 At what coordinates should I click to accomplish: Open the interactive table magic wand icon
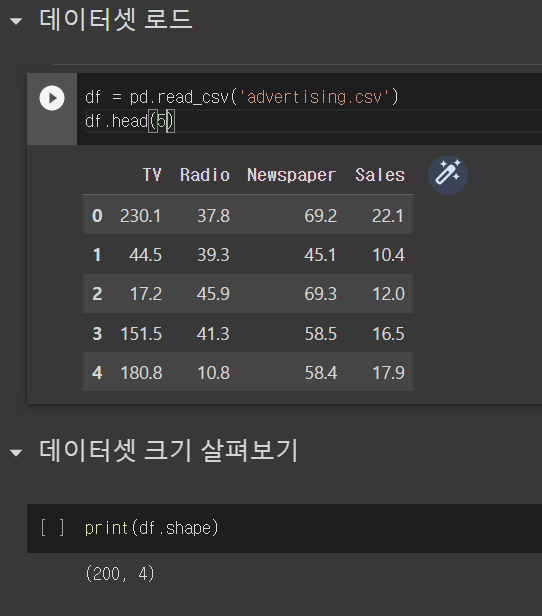click(x=448, y=175)
